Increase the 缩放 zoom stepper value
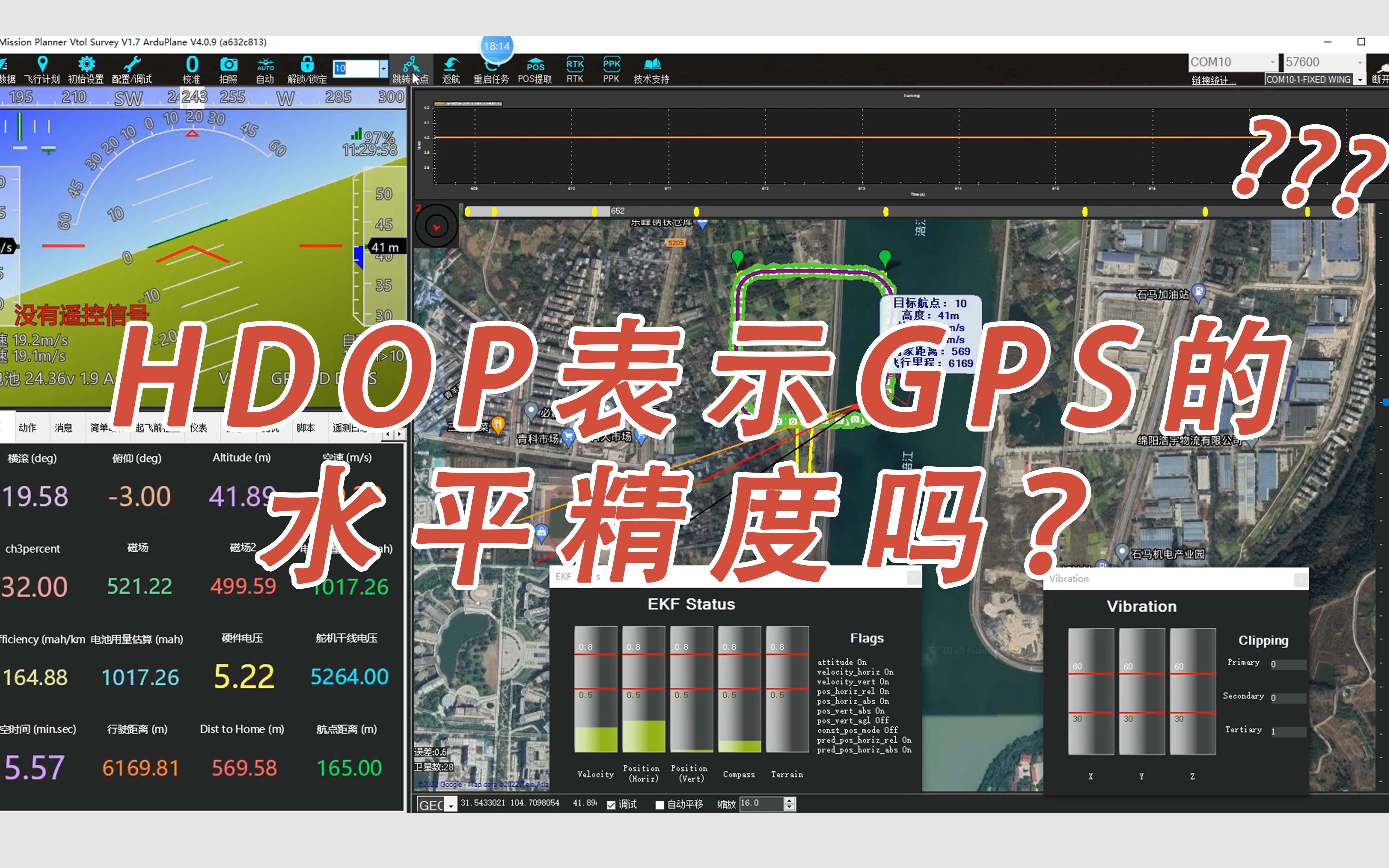 (x=790, y=801)
